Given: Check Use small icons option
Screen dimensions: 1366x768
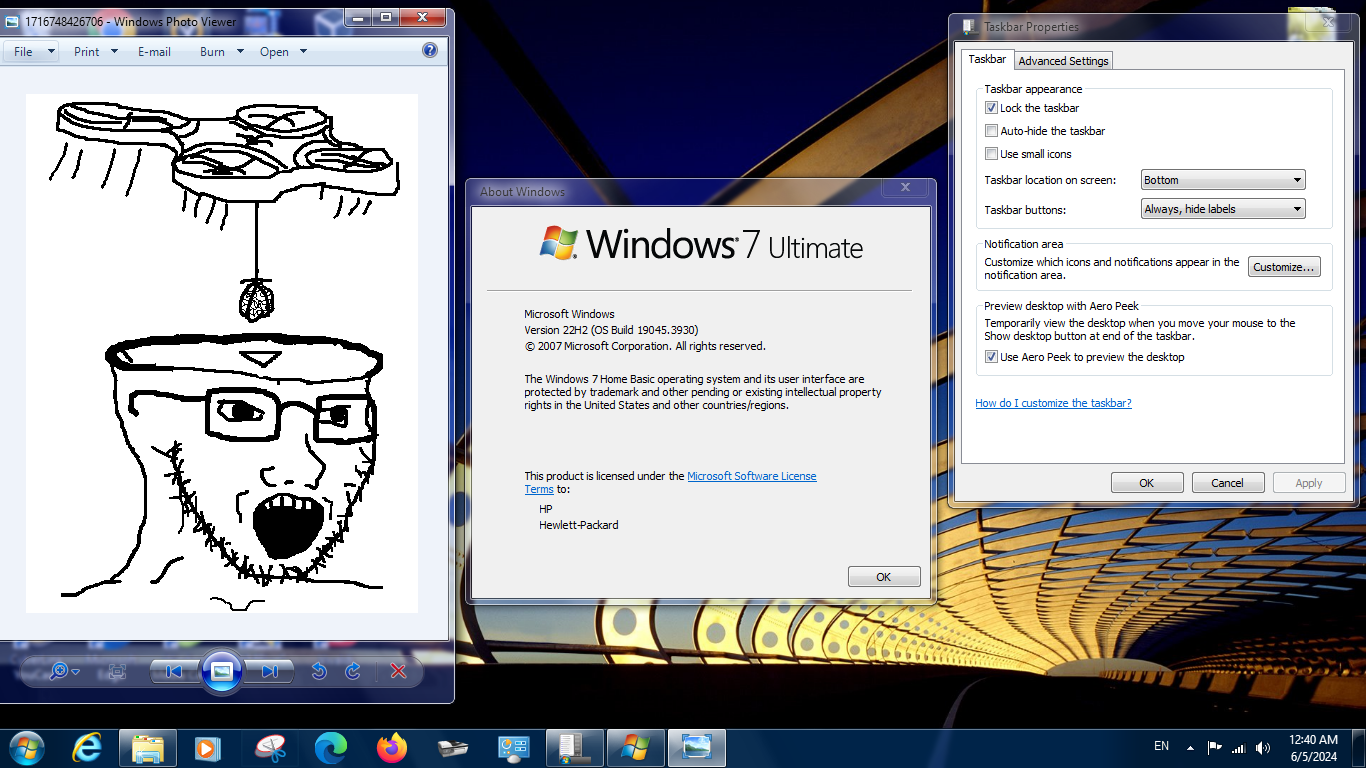Looking at the screenshot, I should point(991,154).
